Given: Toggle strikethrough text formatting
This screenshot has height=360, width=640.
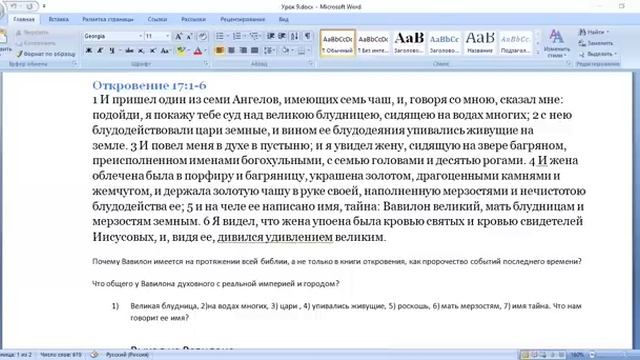Looking at the screenshot, I should coord(129,51).
